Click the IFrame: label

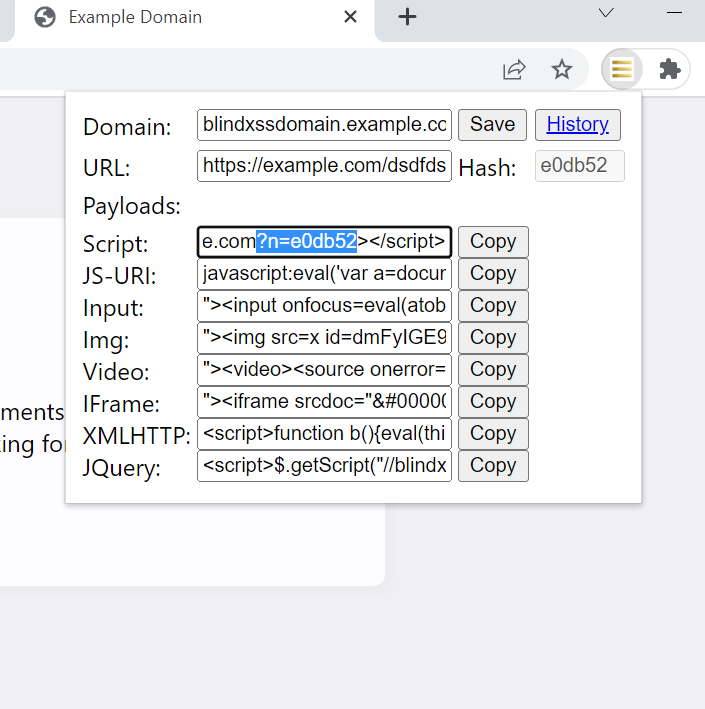[x=121, y=404]
